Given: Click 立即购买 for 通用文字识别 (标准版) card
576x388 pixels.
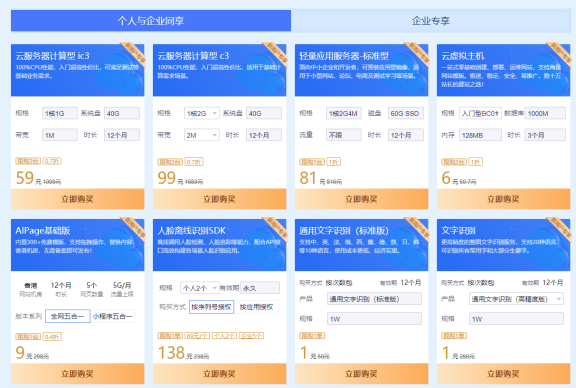Looking at the screenshot, I should tap(361, 374).
